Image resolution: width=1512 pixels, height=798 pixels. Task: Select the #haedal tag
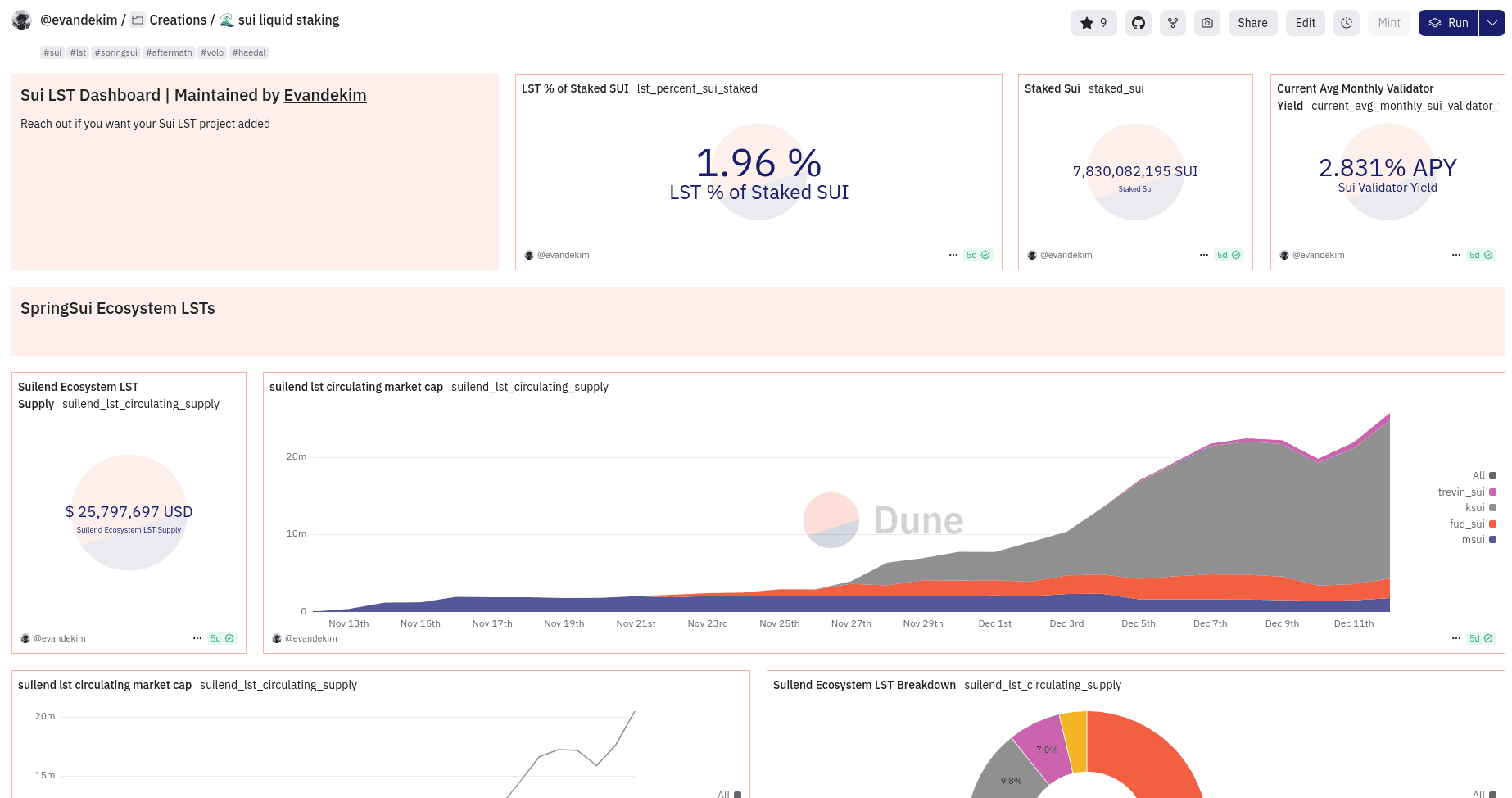click(249, 52)
